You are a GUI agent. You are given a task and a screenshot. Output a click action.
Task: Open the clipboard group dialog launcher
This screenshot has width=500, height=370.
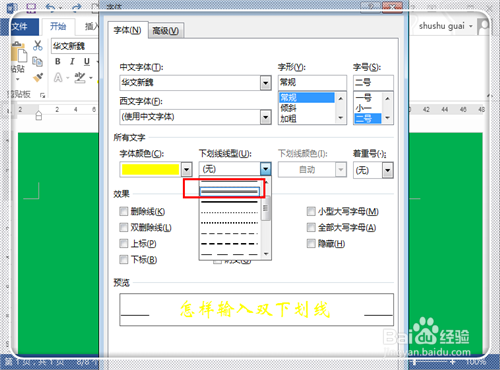43,95
